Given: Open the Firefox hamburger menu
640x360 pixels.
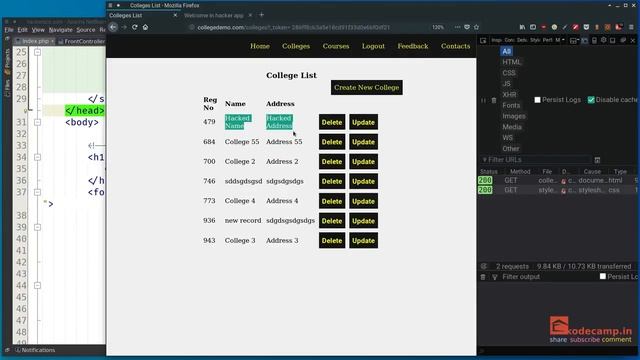Looking at the screenshot, I should click(x=631, y=27).
